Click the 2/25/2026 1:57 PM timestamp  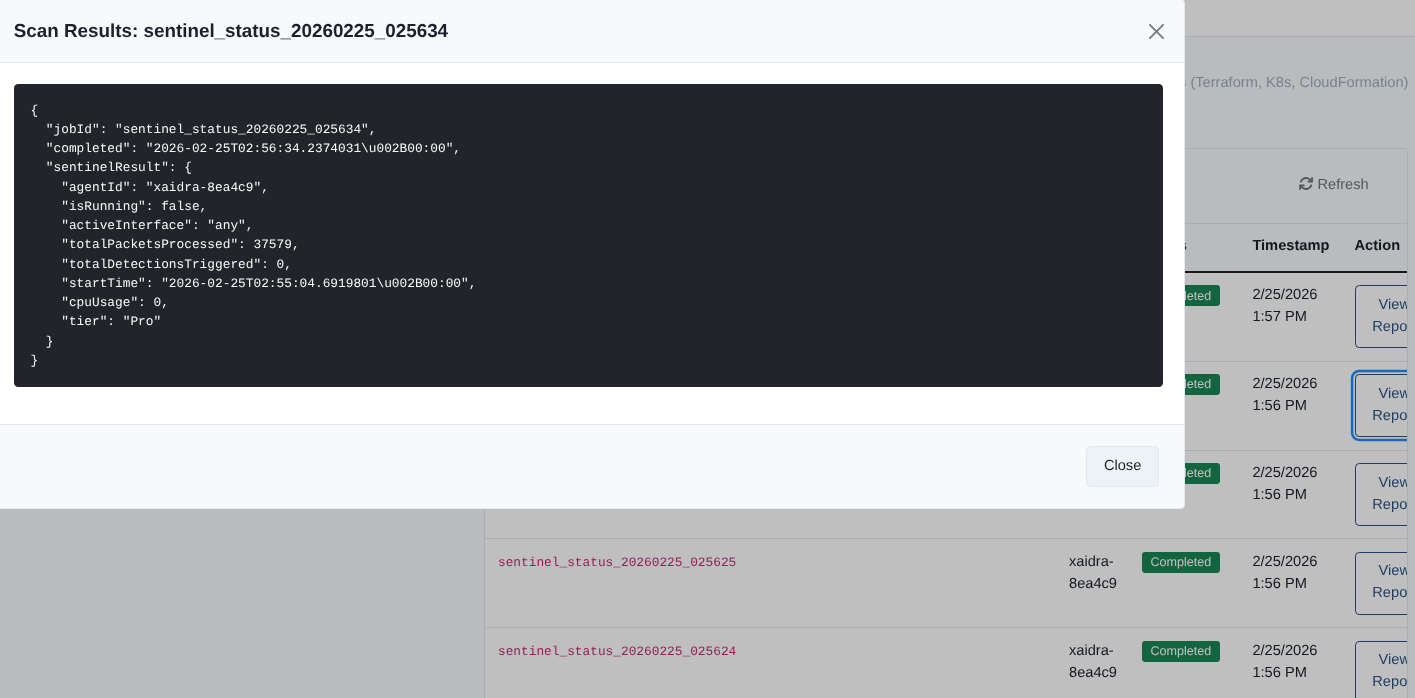pos(1285,305)
